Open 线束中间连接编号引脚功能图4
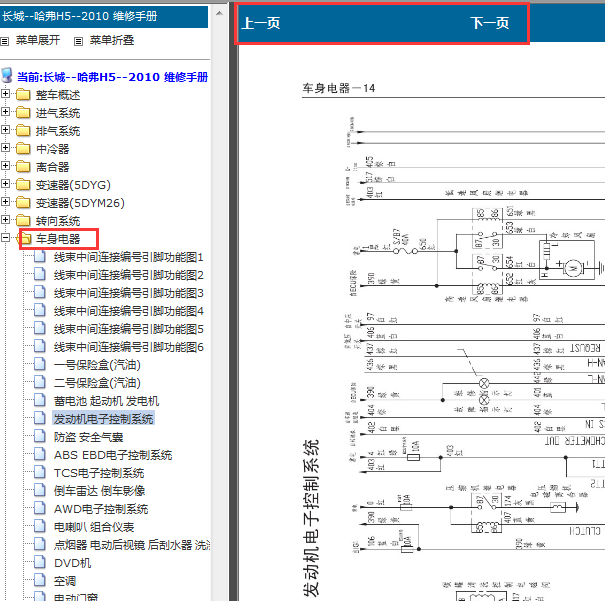This screenshot has width=605, height=601. tap(128, 311)
